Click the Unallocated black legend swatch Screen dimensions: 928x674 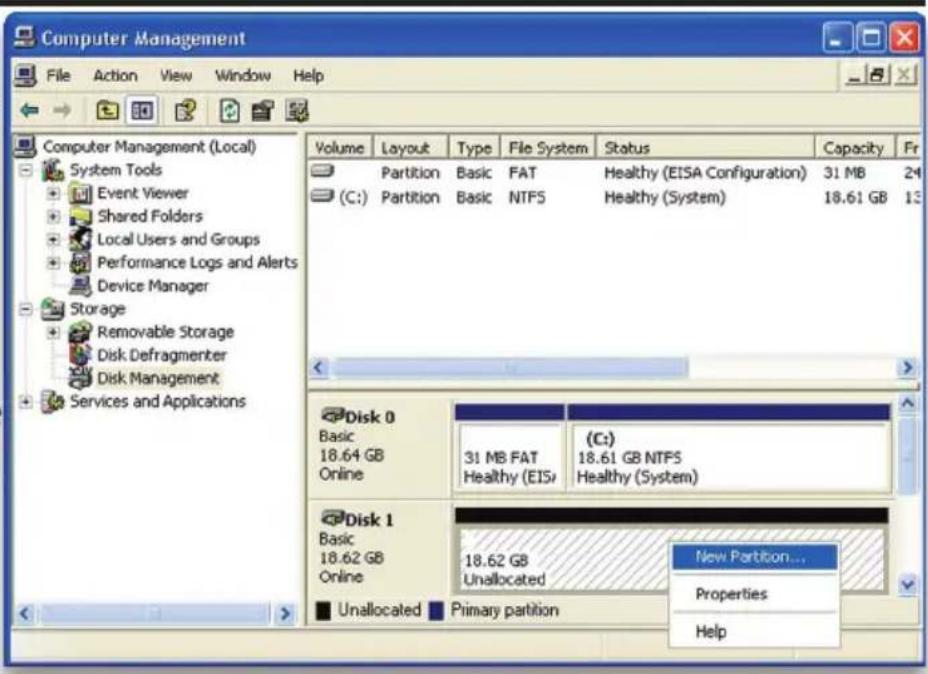[323, 611]
